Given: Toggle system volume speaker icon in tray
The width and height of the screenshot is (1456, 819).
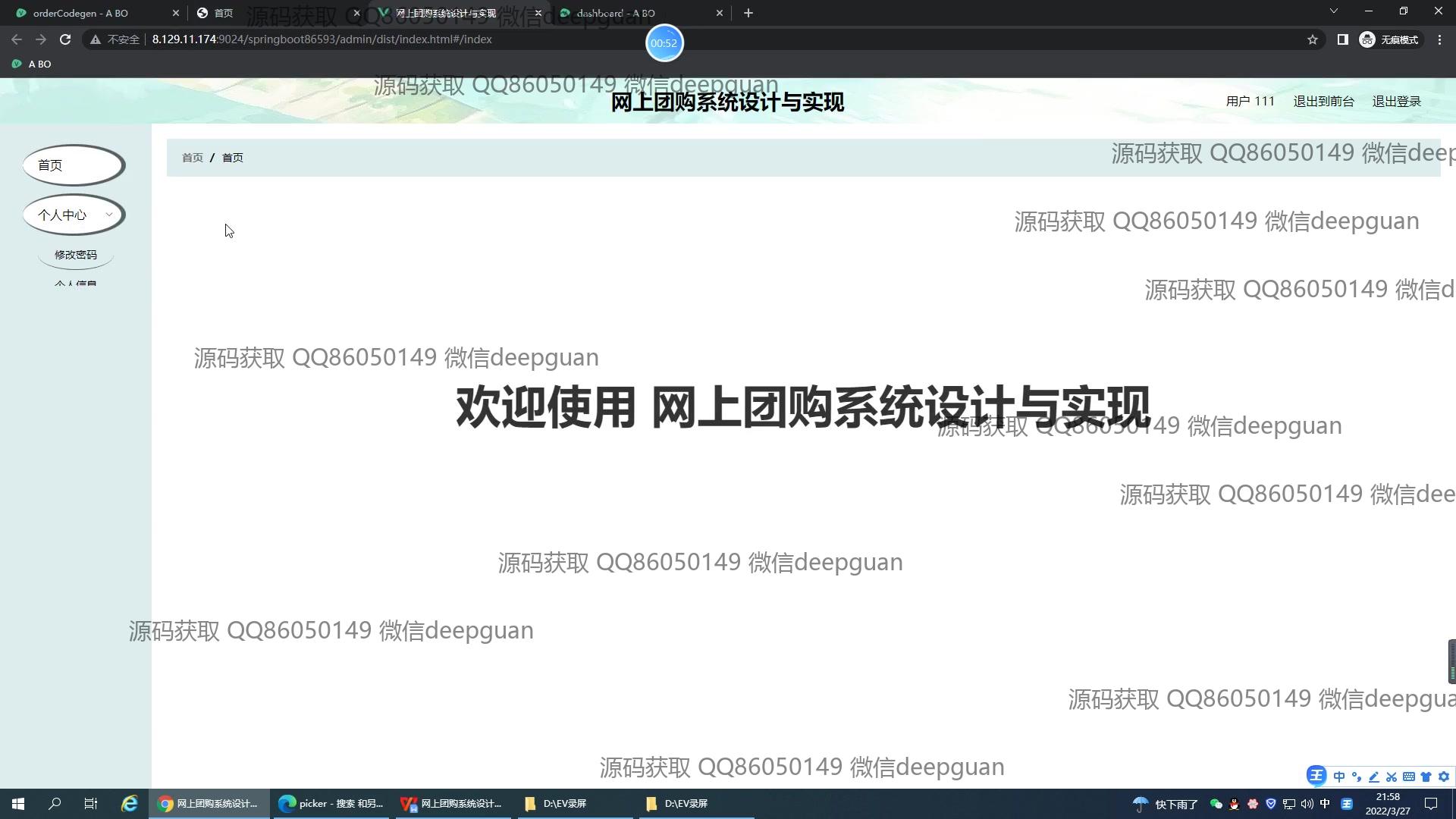Looking at the screenshot, I should point(1307,804).
